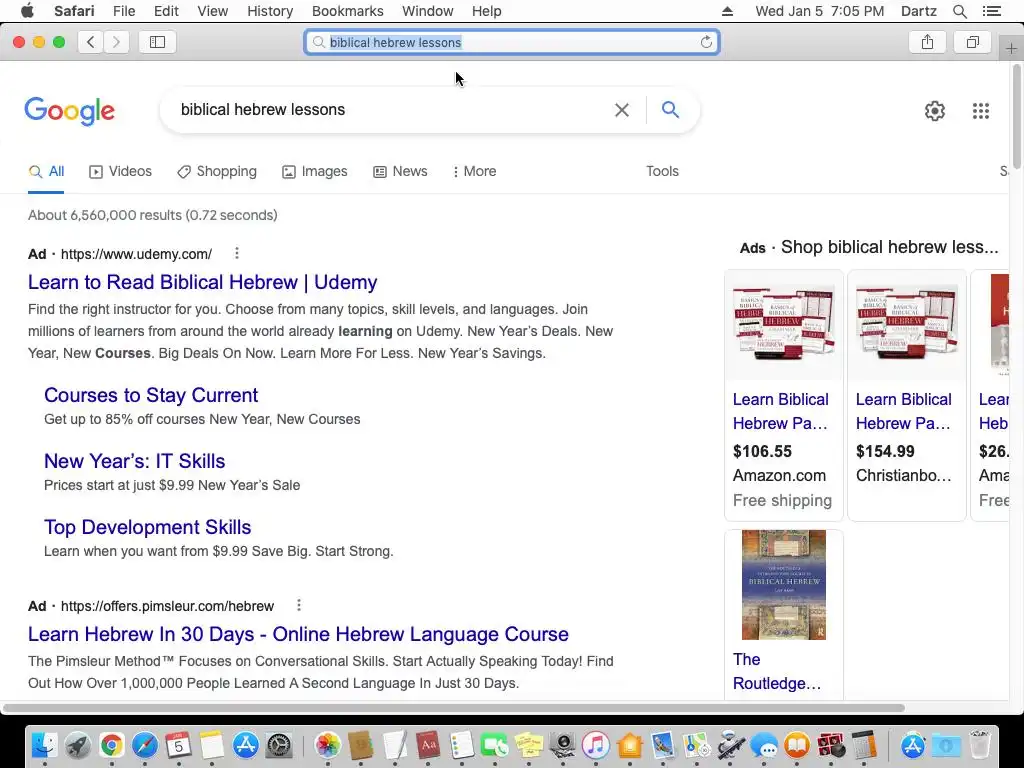Open the Pimsleur ad options three dots
1024x768 pixels.
tap(299, 605)
